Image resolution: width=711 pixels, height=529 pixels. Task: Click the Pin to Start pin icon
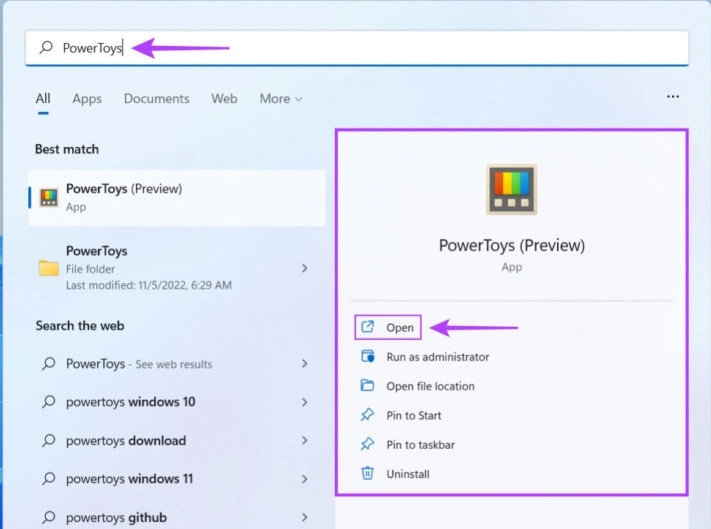(x=367, y=414)
